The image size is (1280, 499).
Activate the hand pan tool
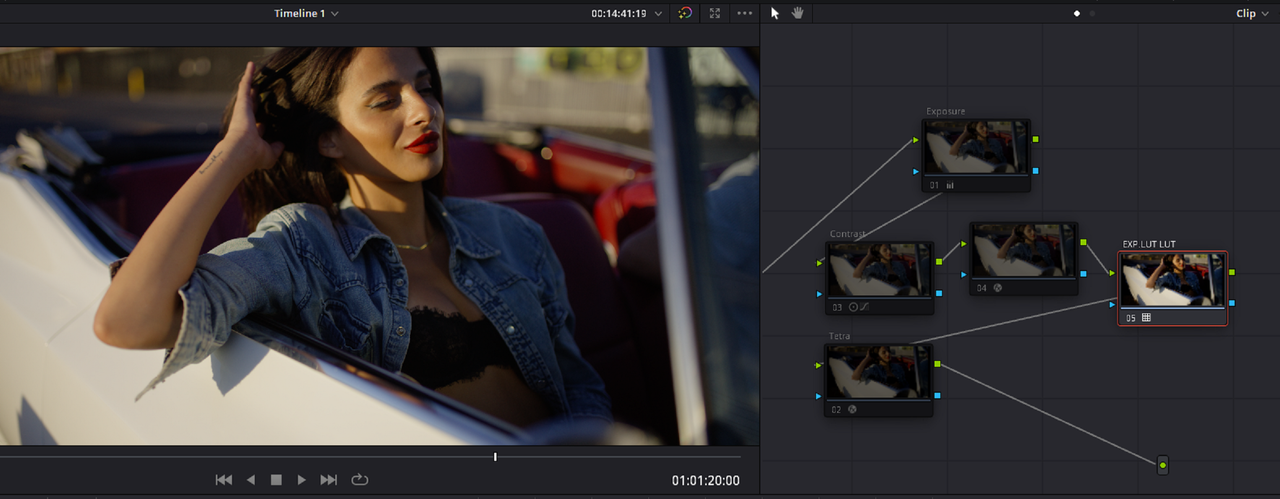pos(798,13)
